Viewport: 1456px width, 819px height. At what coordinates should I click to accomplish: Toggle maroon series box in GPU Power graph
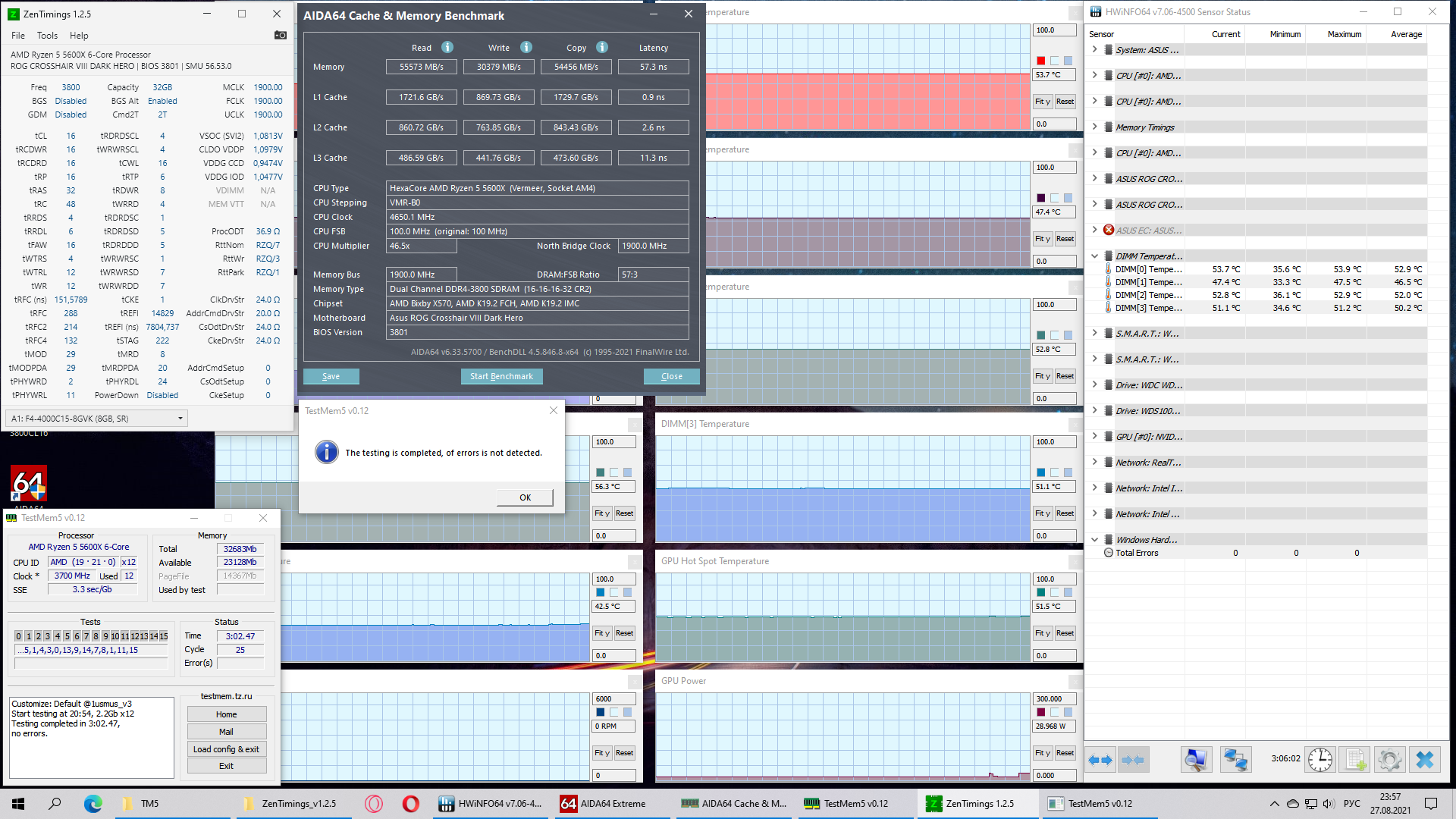1041,712
